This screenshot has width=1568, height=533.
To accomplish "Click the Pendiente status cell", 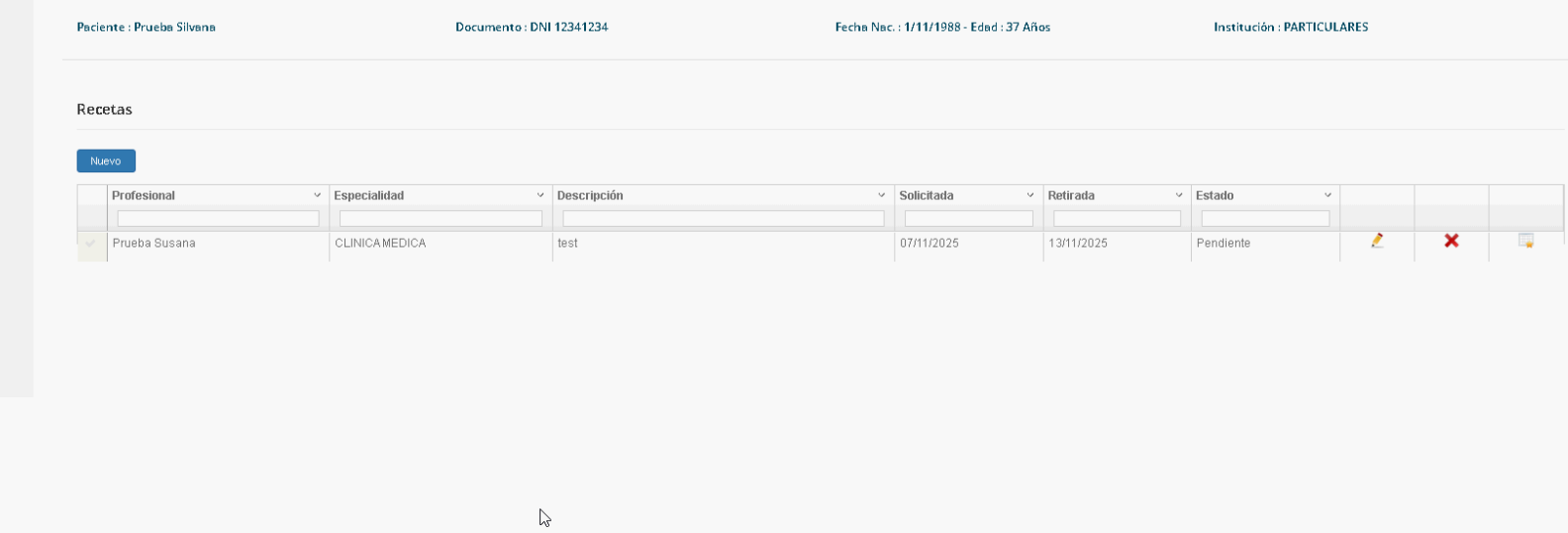I will coord(1224,244).
